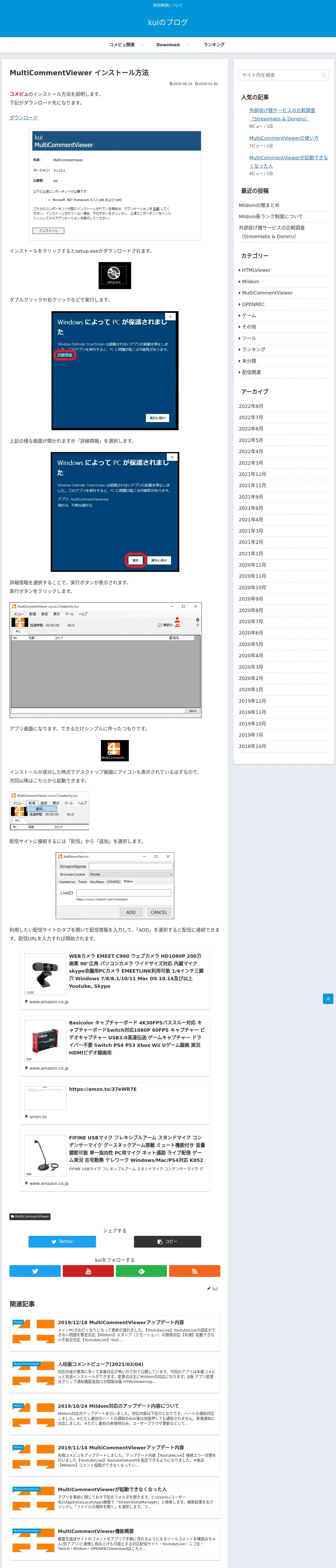Screen dimensions: 336x1568
Task: Open the ランキング menu item
Action: click(x=214, y=44)
